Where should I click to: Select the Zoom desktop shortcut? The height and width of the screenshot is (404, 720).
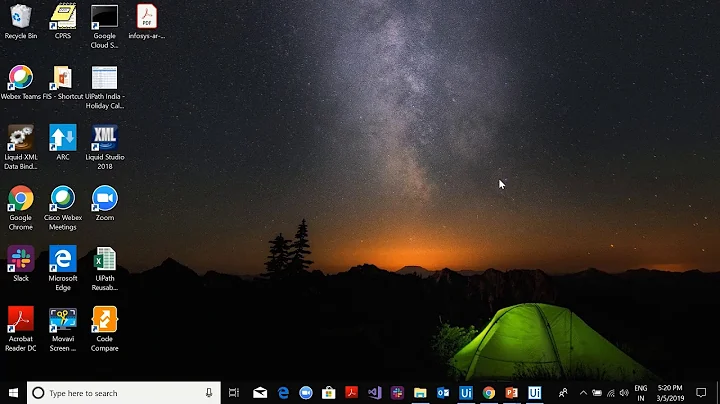[105, 203]
